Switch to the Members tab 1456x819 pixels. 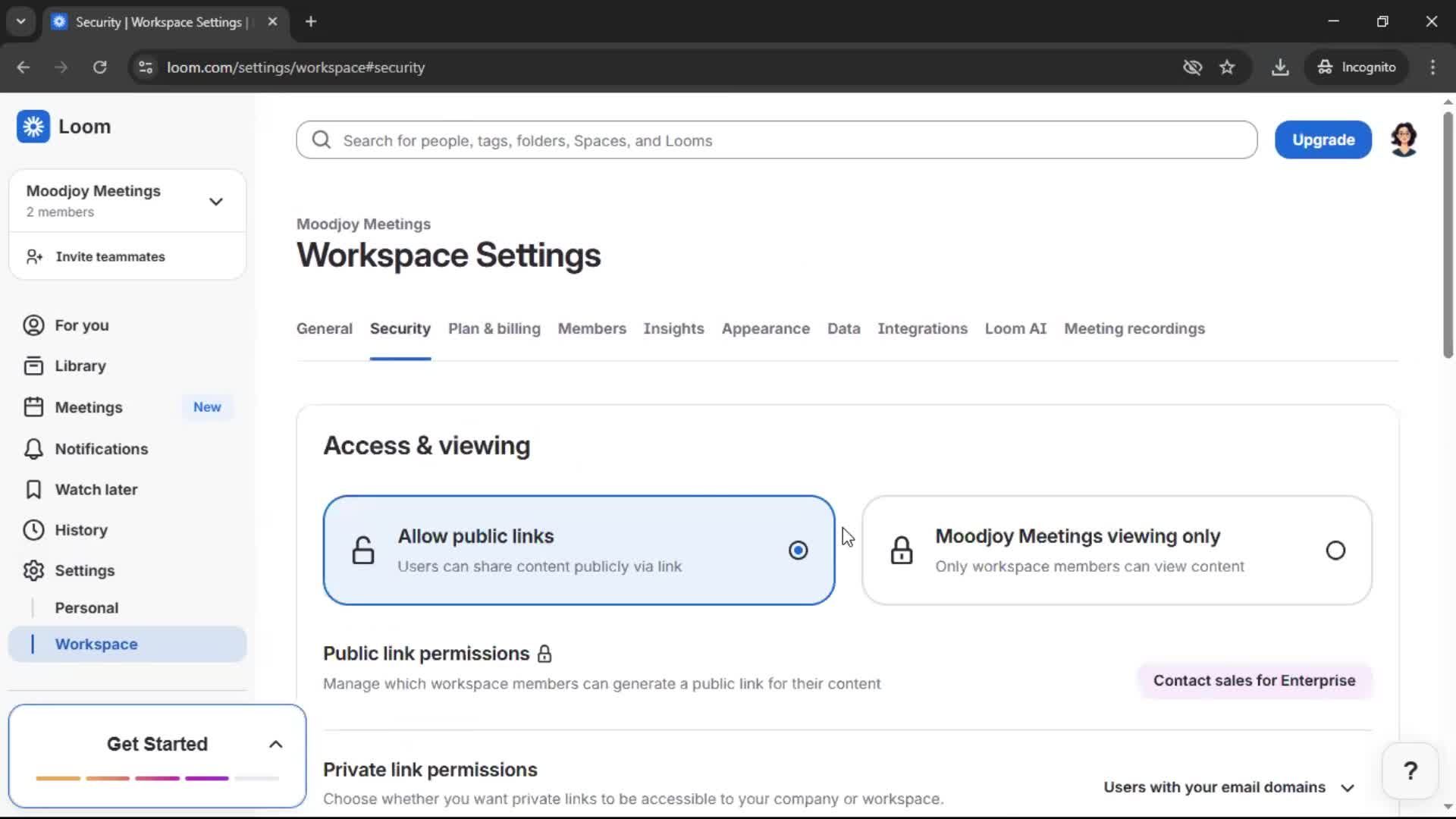pyautogui.click(x=591, y=329)
